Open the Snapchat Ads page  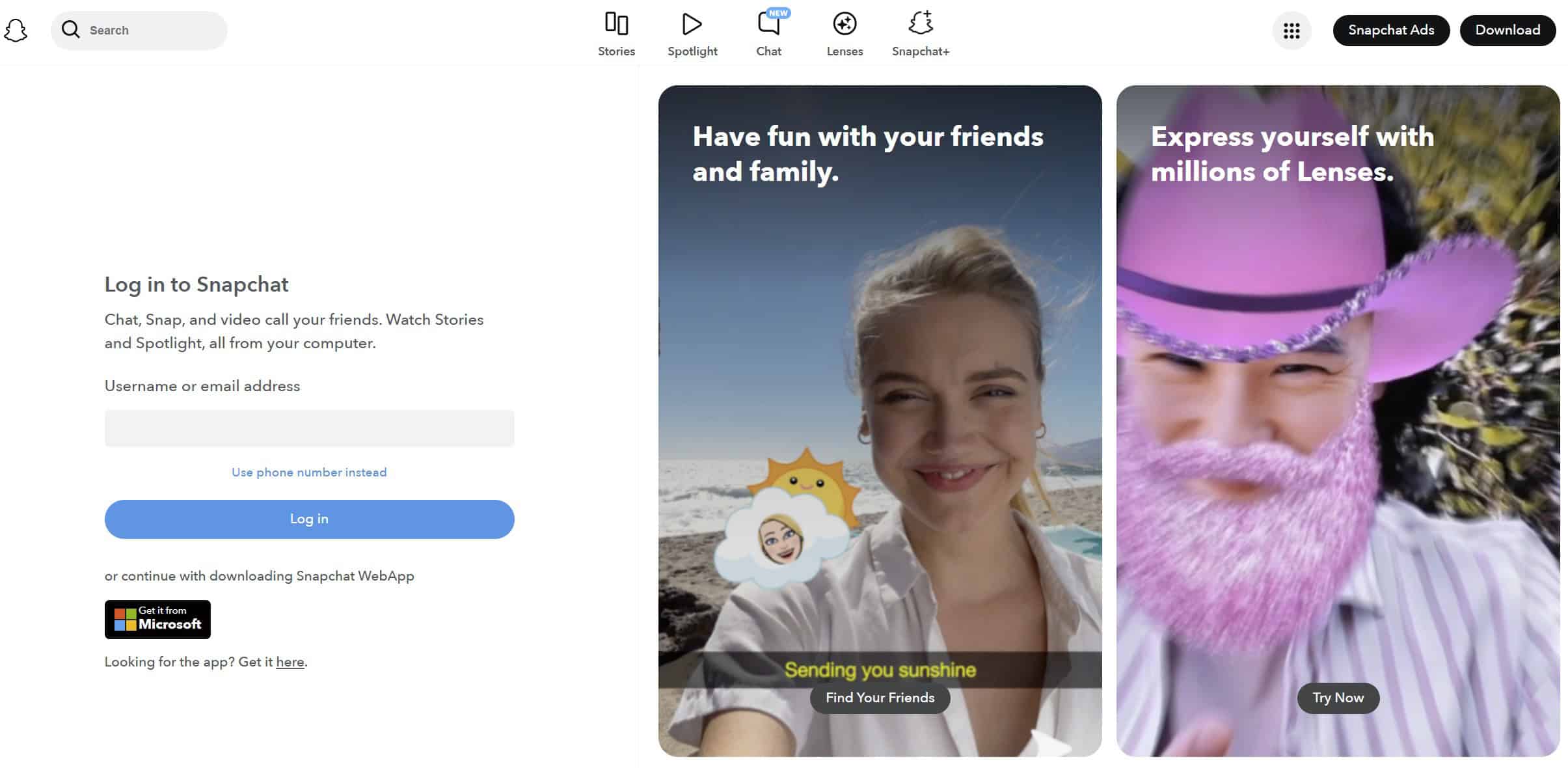click(x=1391, y=30)
